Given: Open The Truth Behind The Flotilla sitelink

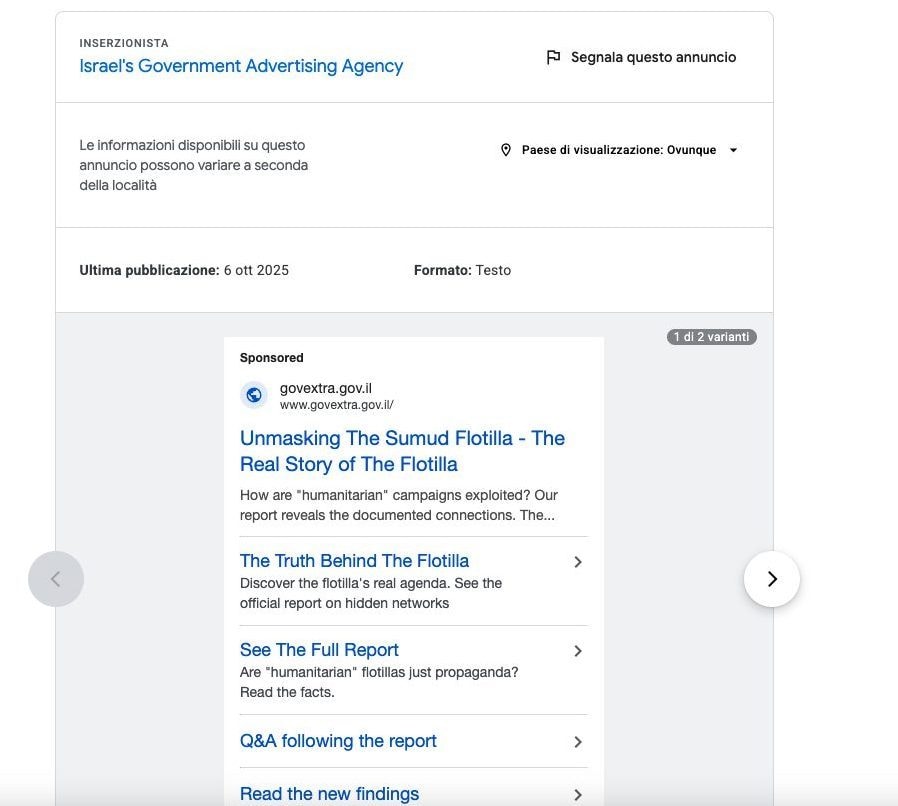Looking at the screenshot, I should coord(354,561).
